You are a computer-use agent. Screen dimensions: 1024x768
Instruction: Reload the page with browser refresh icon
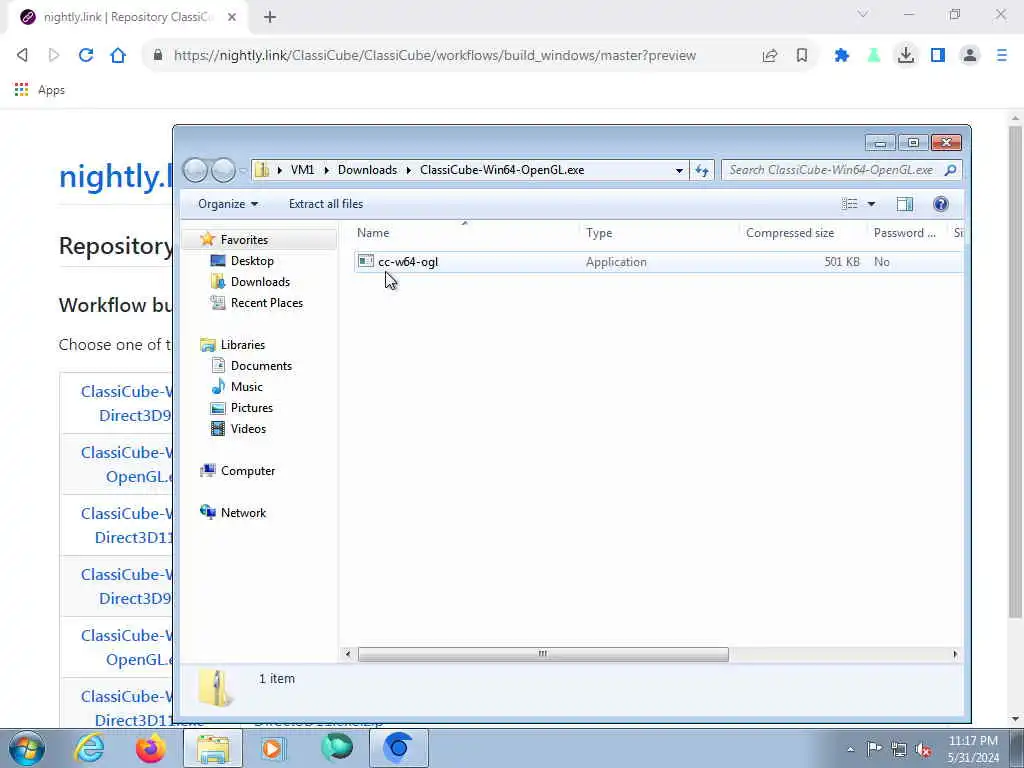(x=86, y=56)
